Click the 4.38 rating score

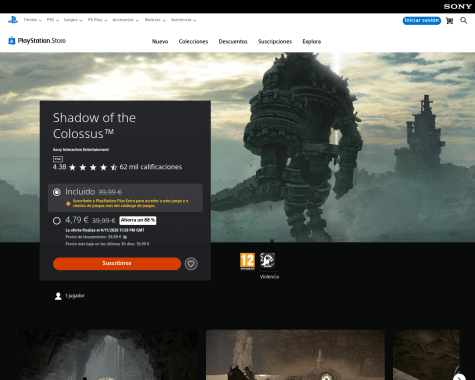[59, 167]
